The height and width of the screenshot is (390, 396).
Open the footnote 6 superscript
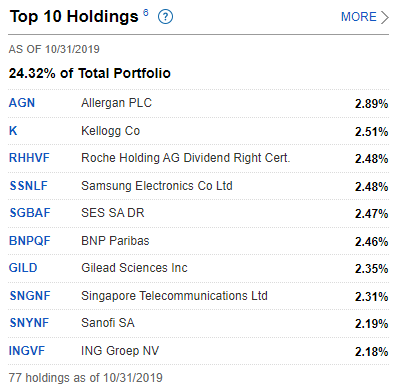(146, 12)
